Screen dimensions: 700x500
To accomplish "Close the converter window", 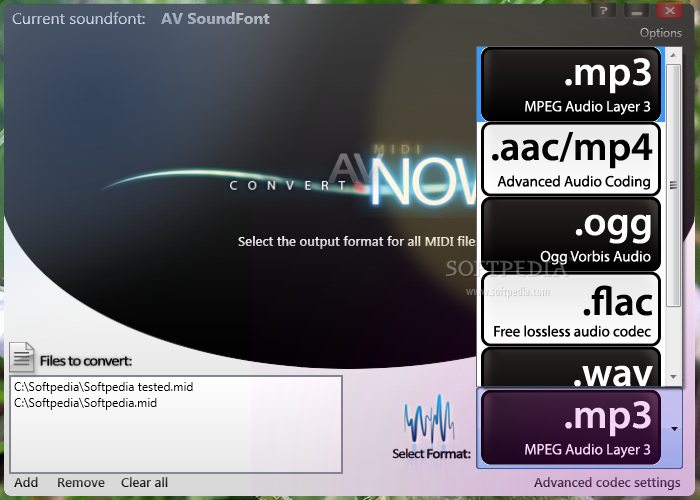I will (670, 10).
